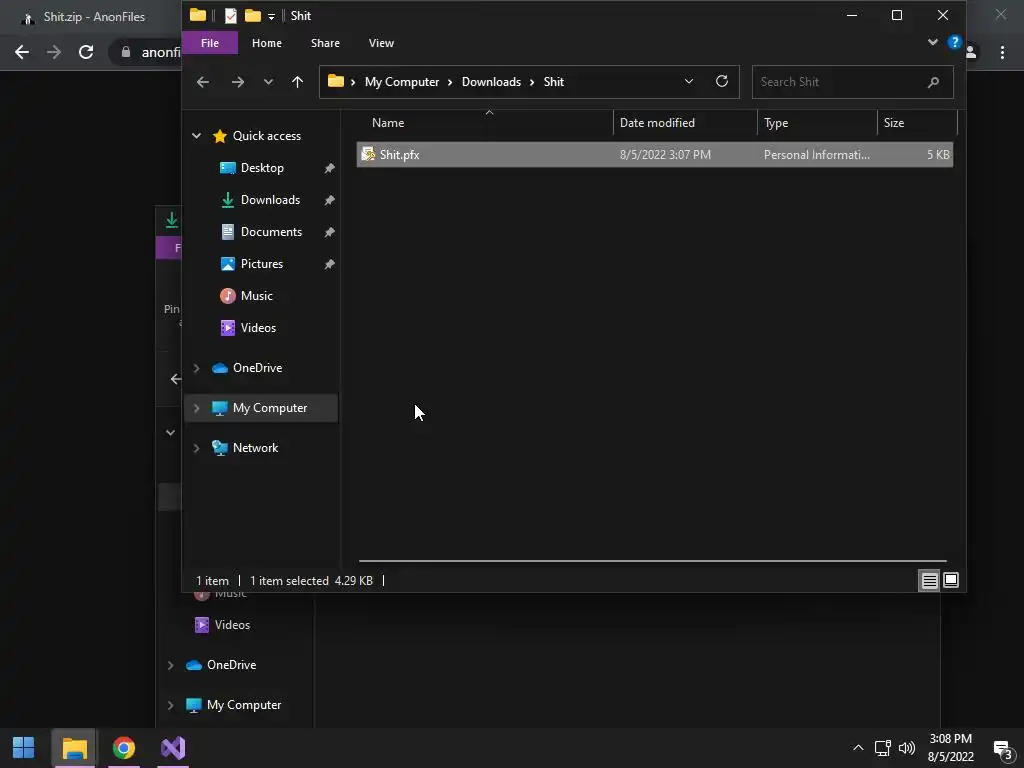The width and height of the screenshot is (1024, 768).
Task: Open Desktop in Quick access
Action: click(x=262, y=168)
